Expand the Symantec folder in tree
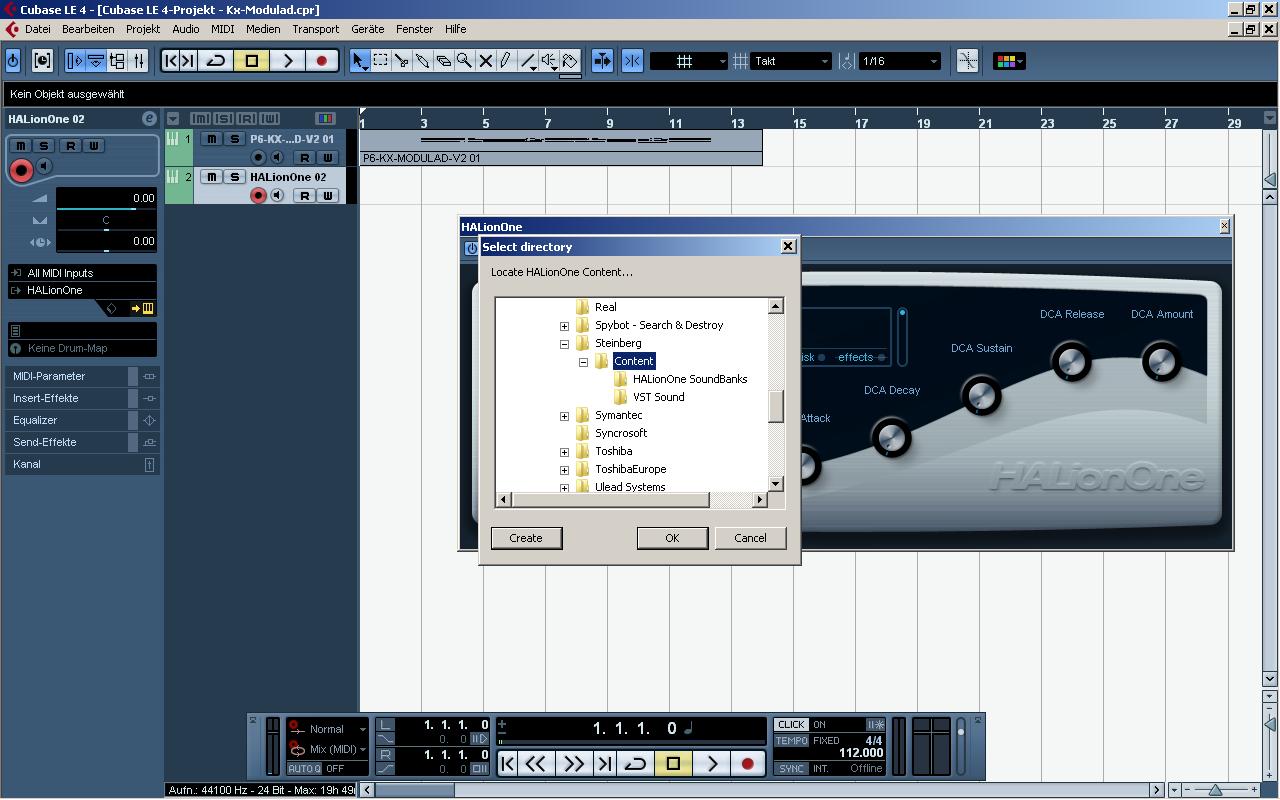Viewport: 1280px width, 800px height. pos(564,415)
